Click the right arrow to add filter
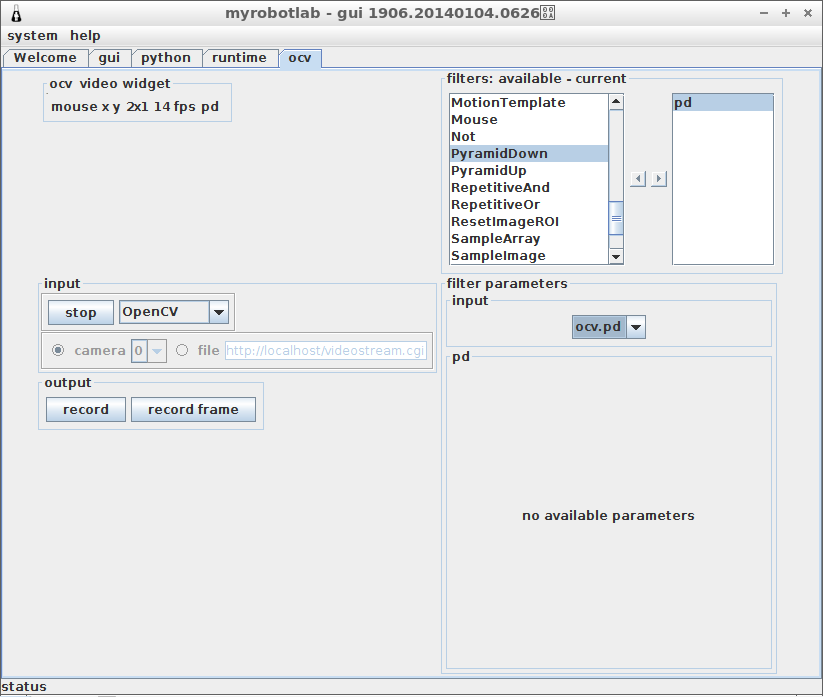 pos(658,179)
